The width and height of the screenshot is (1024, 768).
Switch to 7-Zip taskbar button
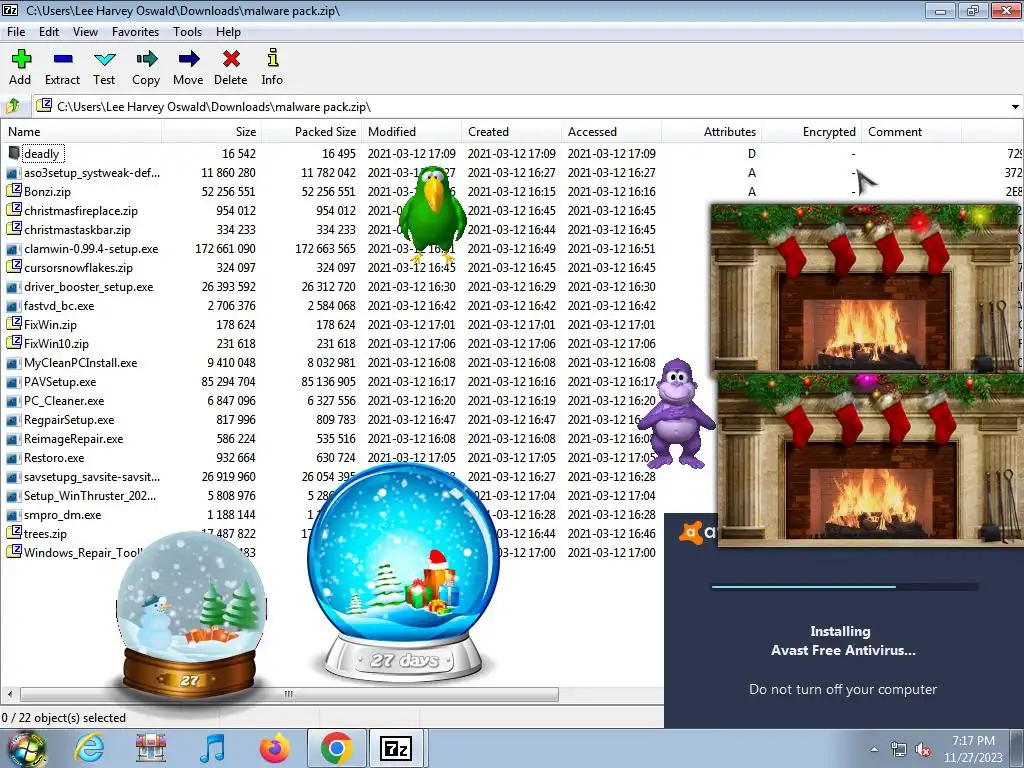coord(396,748)
